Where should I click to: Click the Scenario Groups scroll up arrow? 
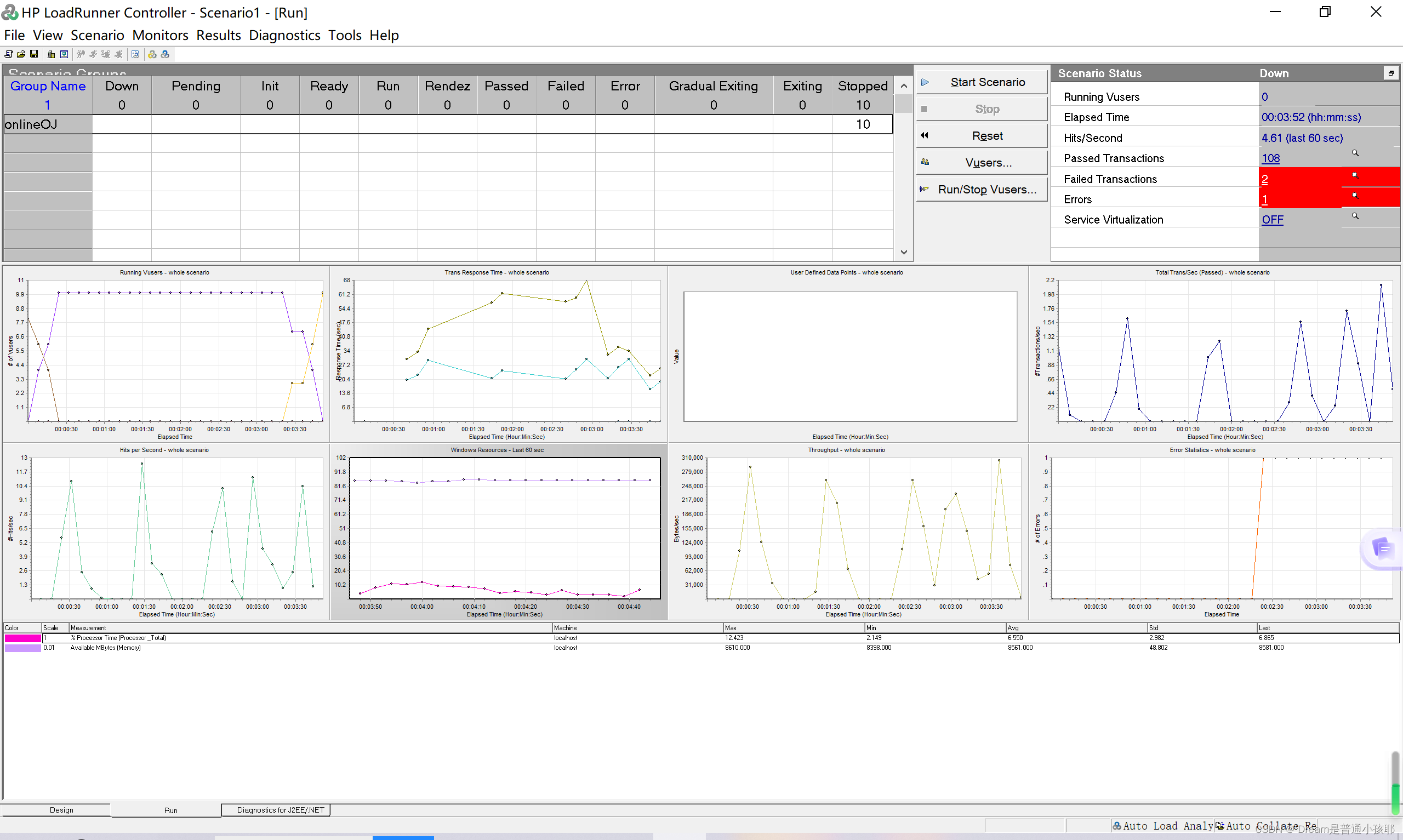click(x=903, y=86)
